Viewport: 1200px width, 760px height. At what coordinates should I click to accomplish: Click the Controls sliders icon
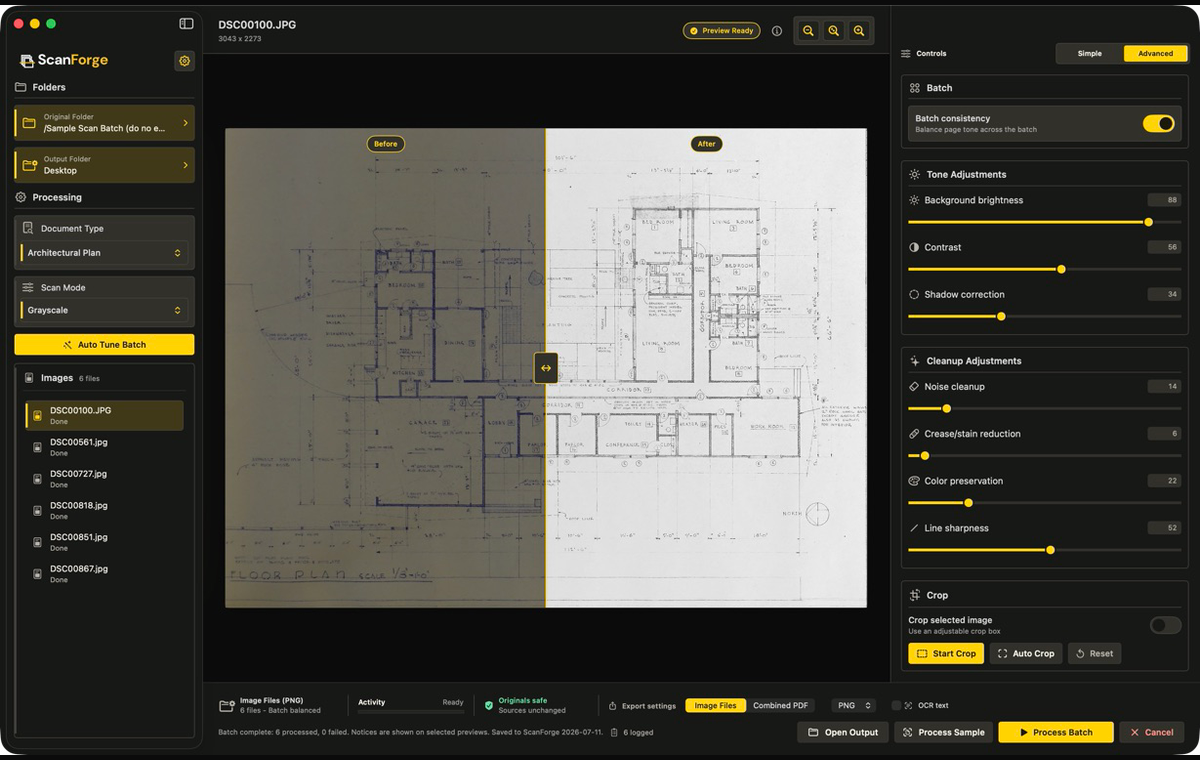coord(906,53)
